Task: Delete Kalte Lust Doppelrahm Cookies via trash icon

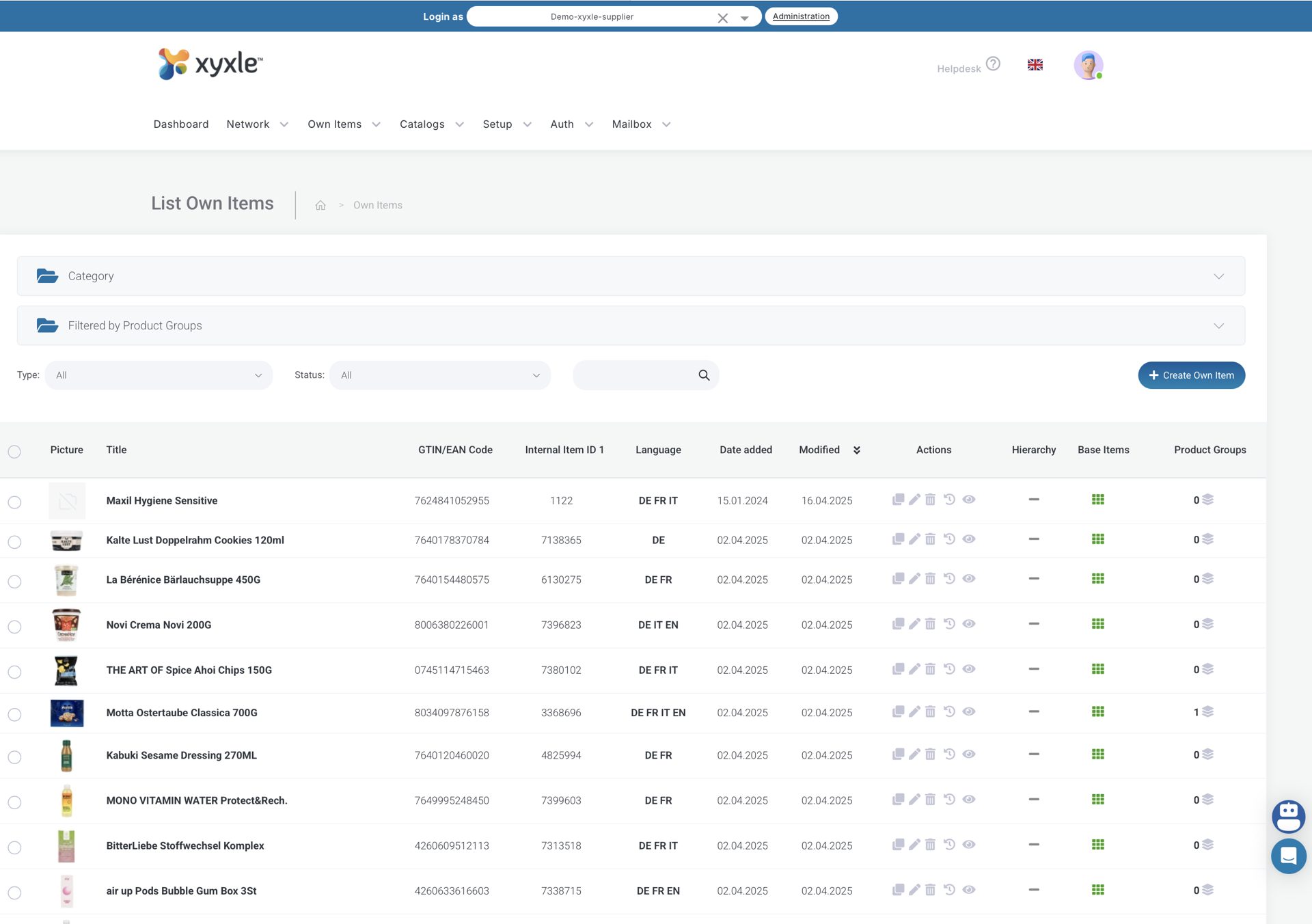Action: 930,539
